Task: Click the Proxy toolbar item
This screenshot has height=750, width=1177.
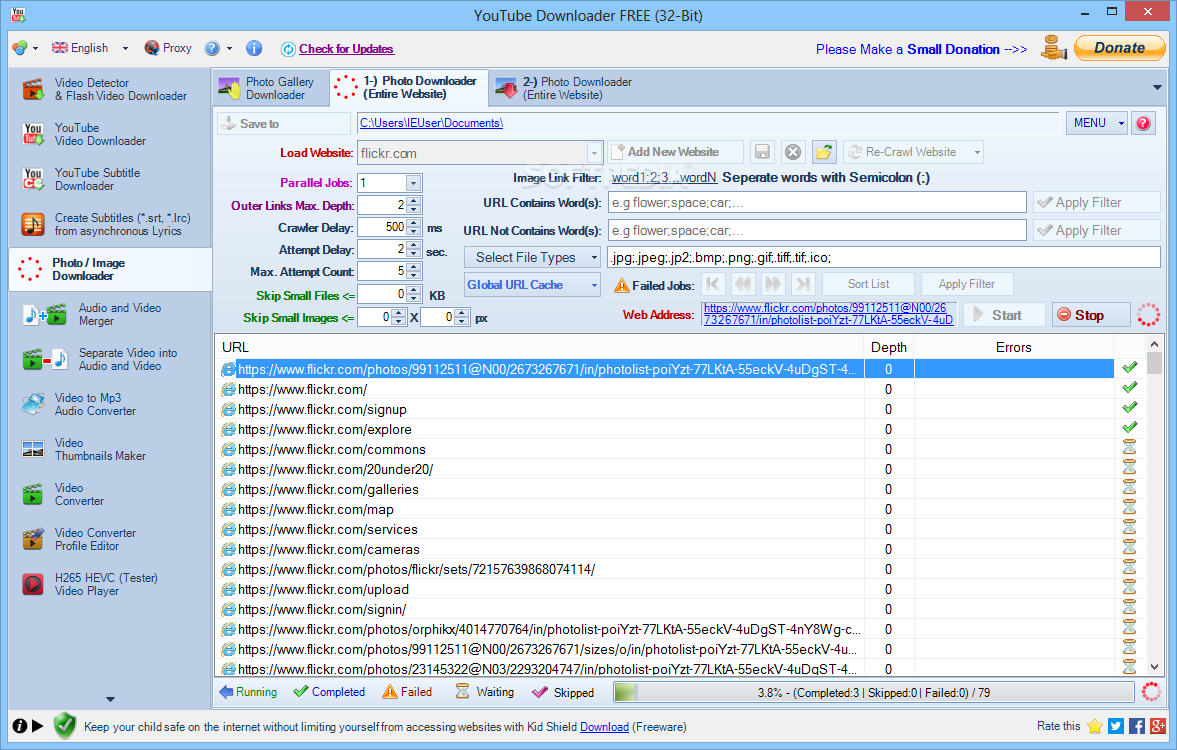Action: 168,48
